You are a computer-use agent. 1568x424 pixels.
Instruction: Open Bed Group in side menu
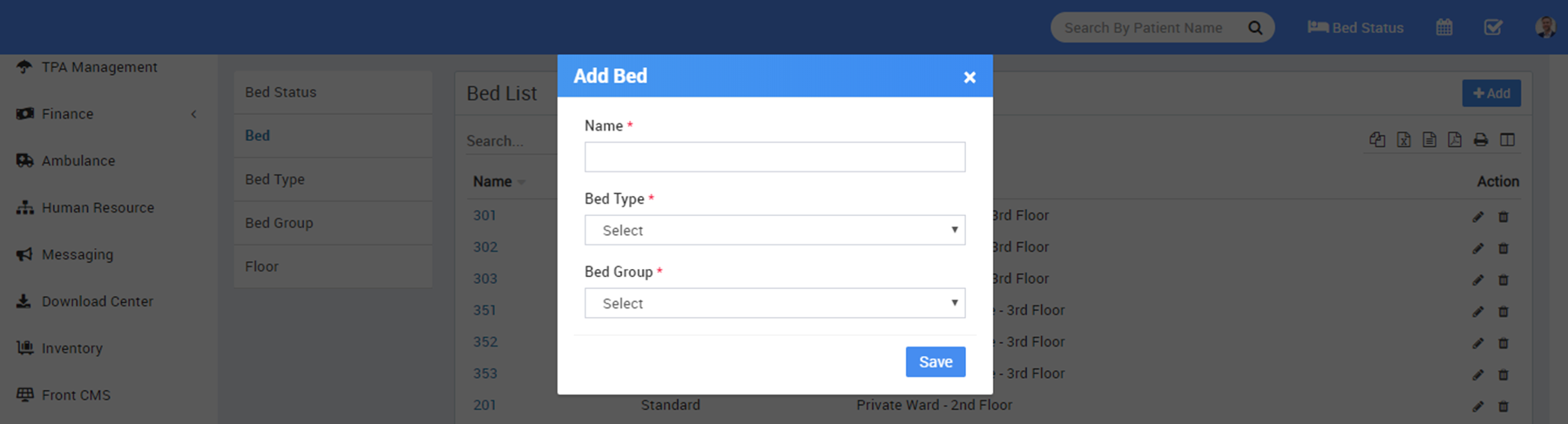(x=279, y=223)
